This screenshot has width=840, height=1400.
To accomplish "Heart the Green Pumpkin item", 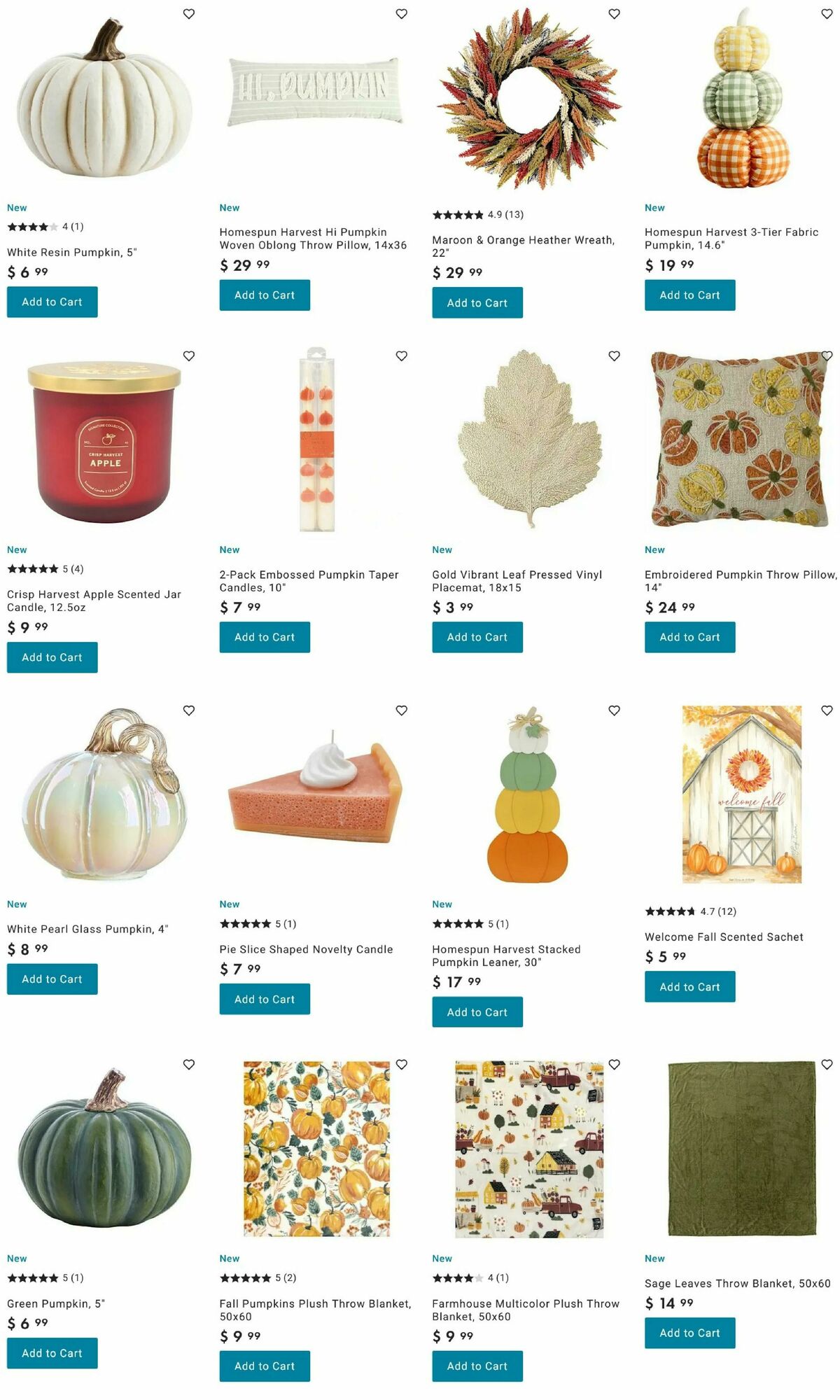I will pos(189,1065).
